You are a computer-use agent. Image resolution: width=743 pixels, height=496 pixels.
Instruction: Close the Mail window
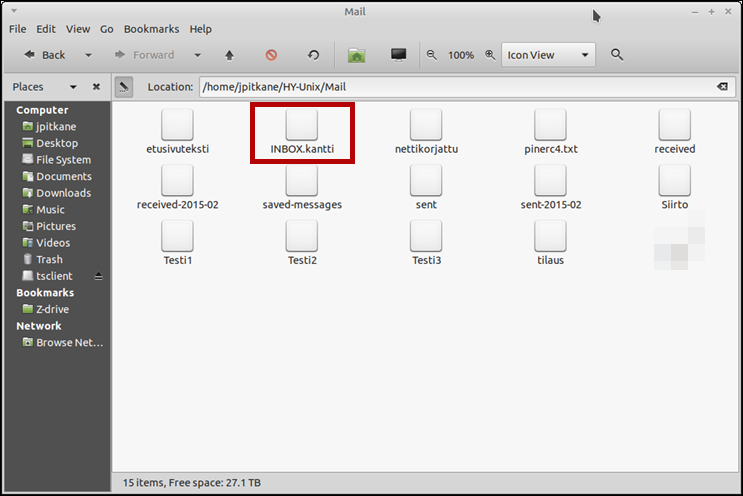coord(728,12)
